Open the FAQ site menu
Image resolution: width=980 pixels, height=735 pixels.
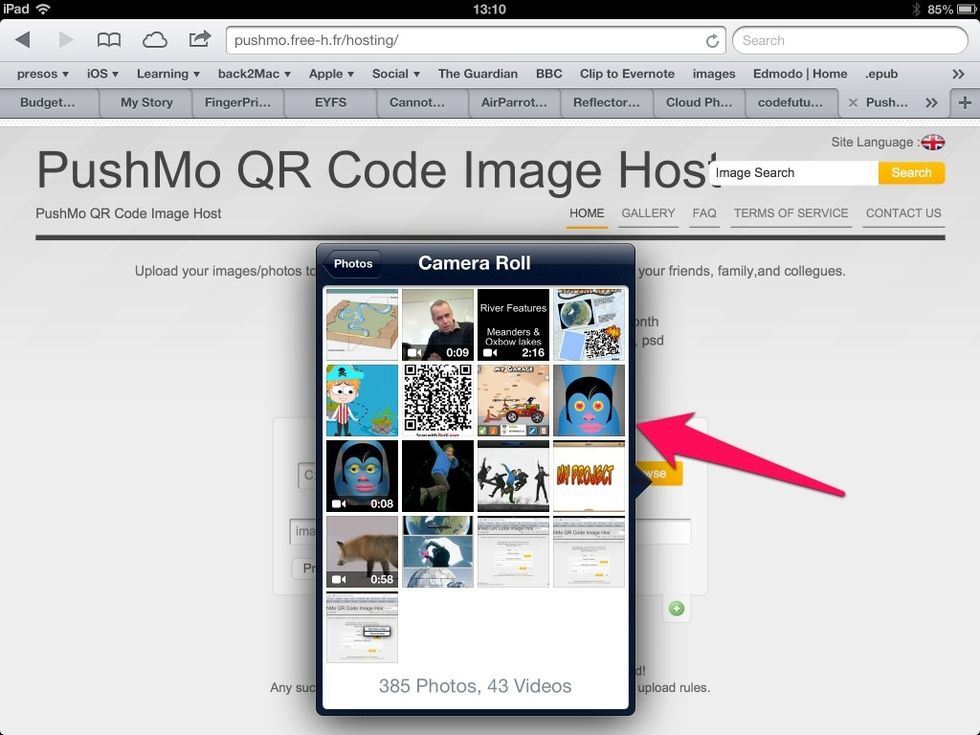tap(704, 213)
